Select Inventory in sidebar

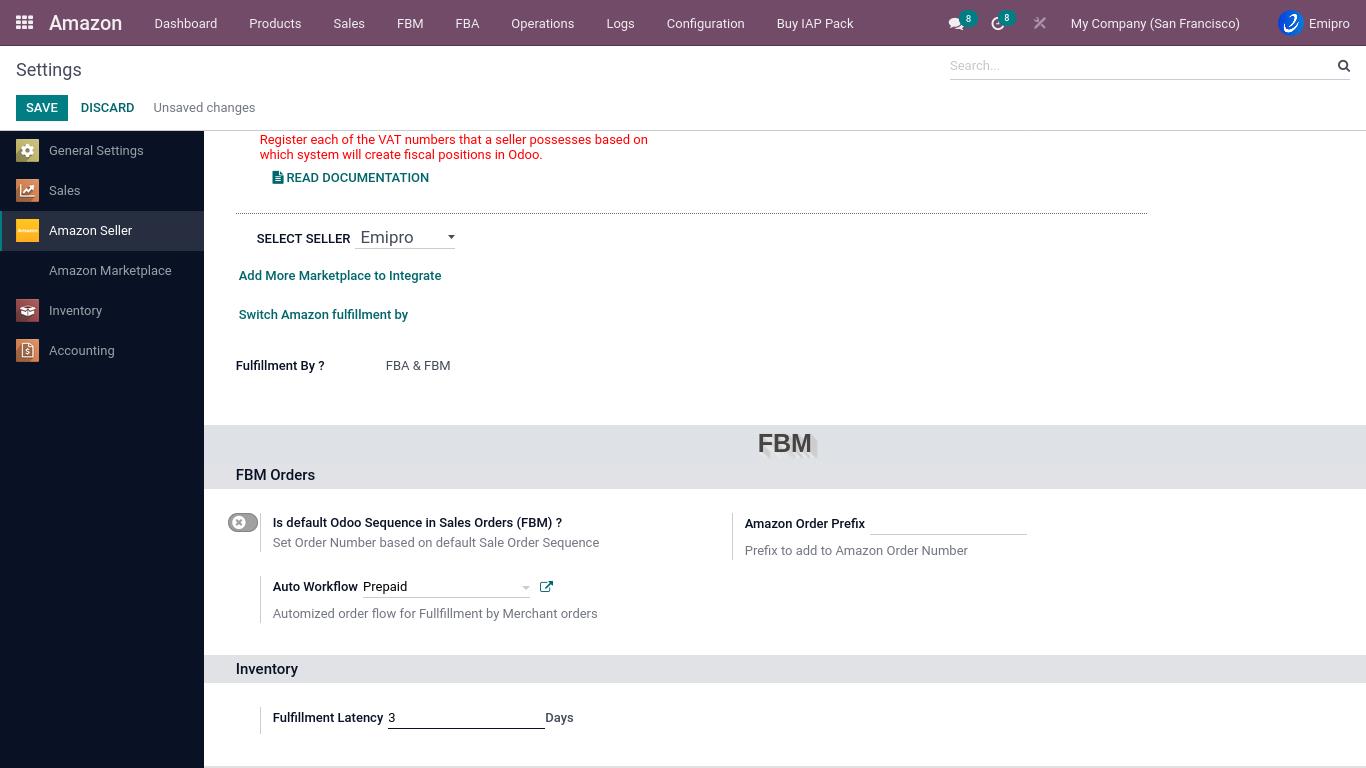102,310
